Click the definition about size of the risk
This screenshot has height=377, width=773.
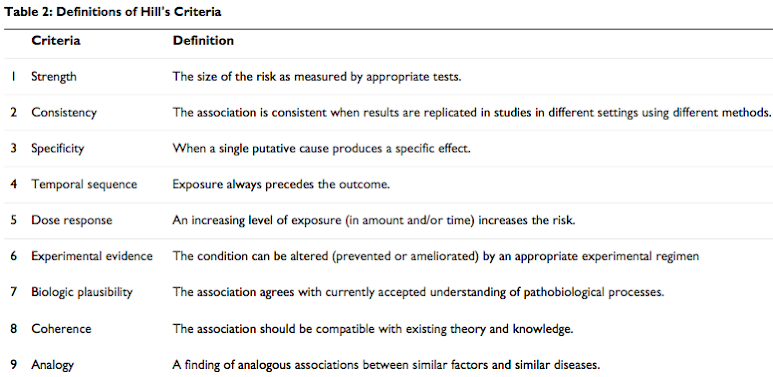click(x=316, y=77)
